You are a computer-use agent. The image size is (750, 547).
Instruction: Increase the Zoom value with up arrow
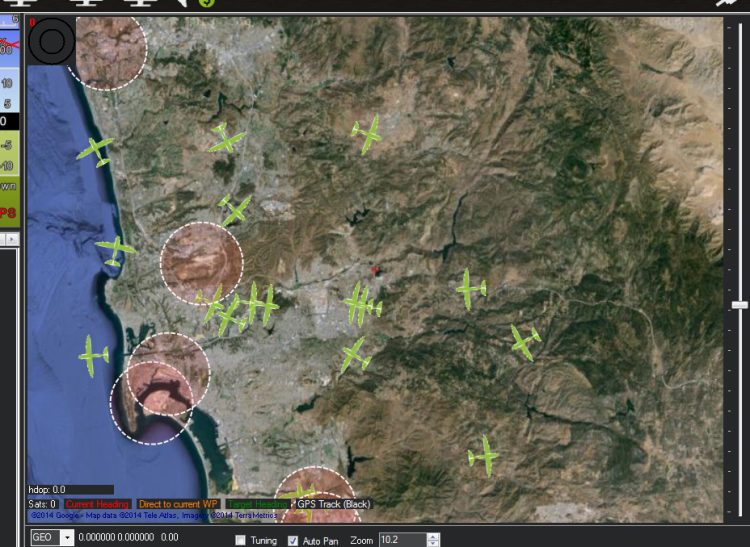click(x=432, y=535)
